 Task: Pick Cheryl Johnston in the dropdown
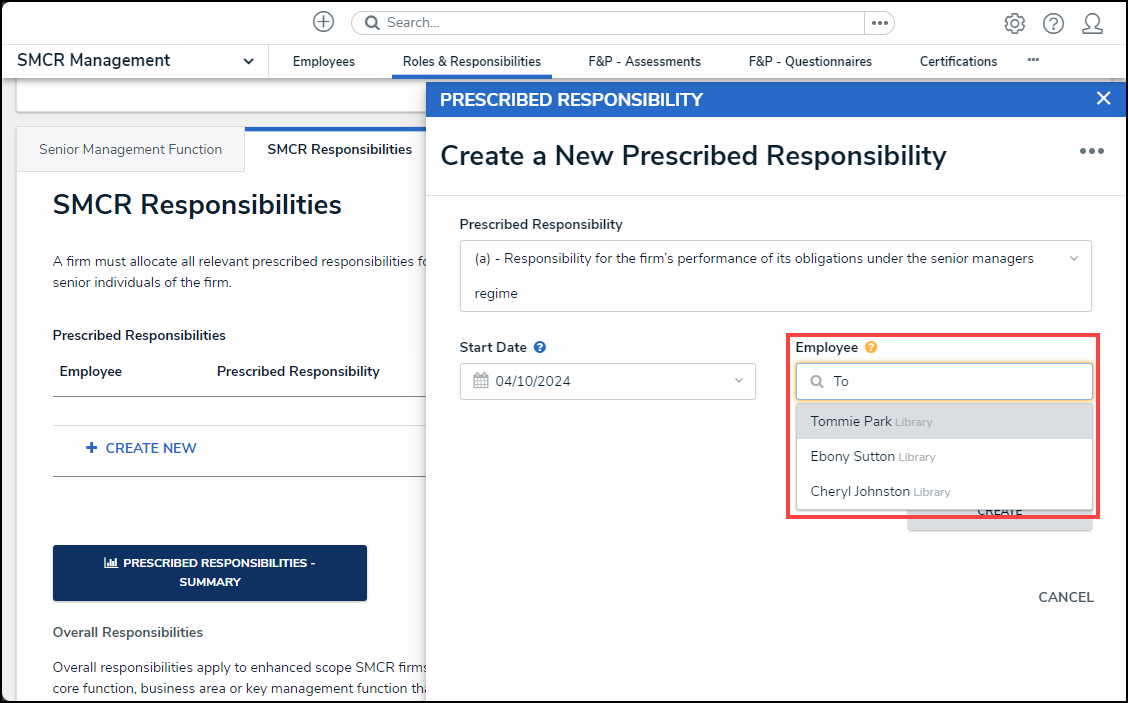click(x=860, y=491)
